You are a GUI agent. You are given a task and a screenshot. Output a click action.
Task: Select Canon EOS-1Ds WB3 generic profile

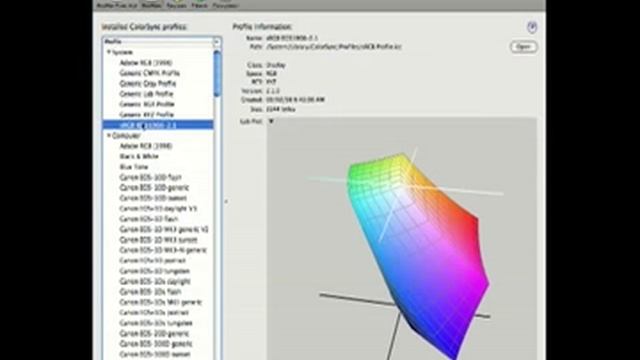[x=160, y=302]
